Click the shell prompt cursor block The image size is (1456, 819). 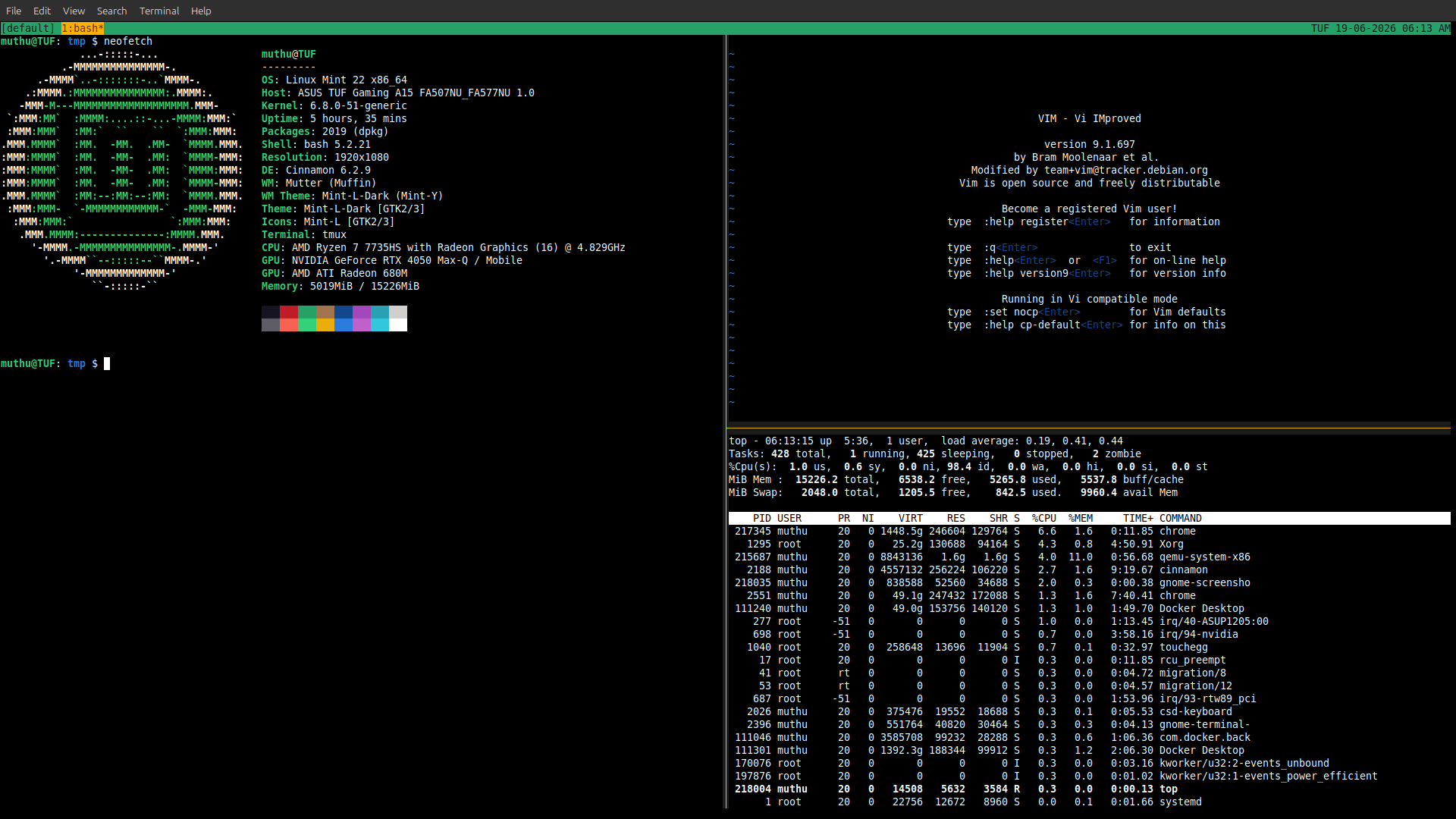coord(107,363)
